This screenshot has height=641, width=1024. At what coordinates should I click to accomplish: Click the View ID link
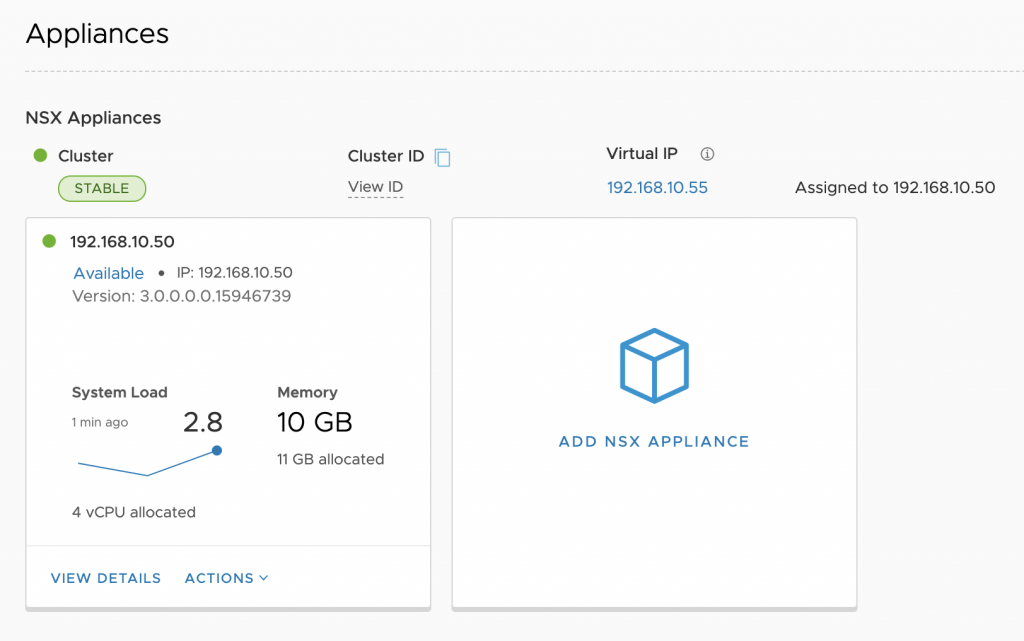pos(376,187)
